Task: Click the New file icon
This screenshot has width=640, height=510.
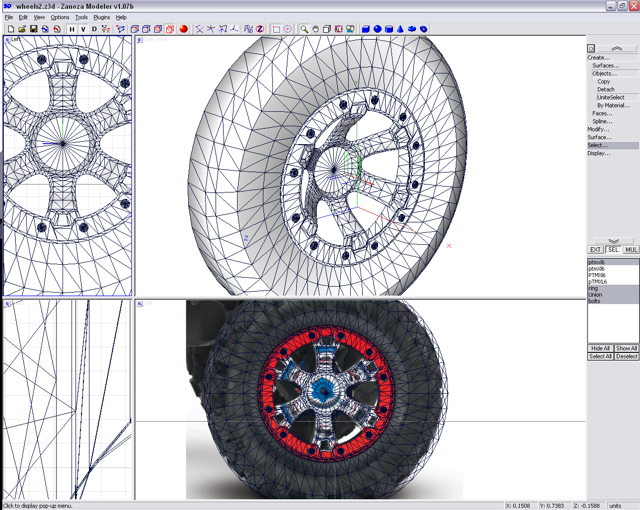Action: click(x=10, y=29)
